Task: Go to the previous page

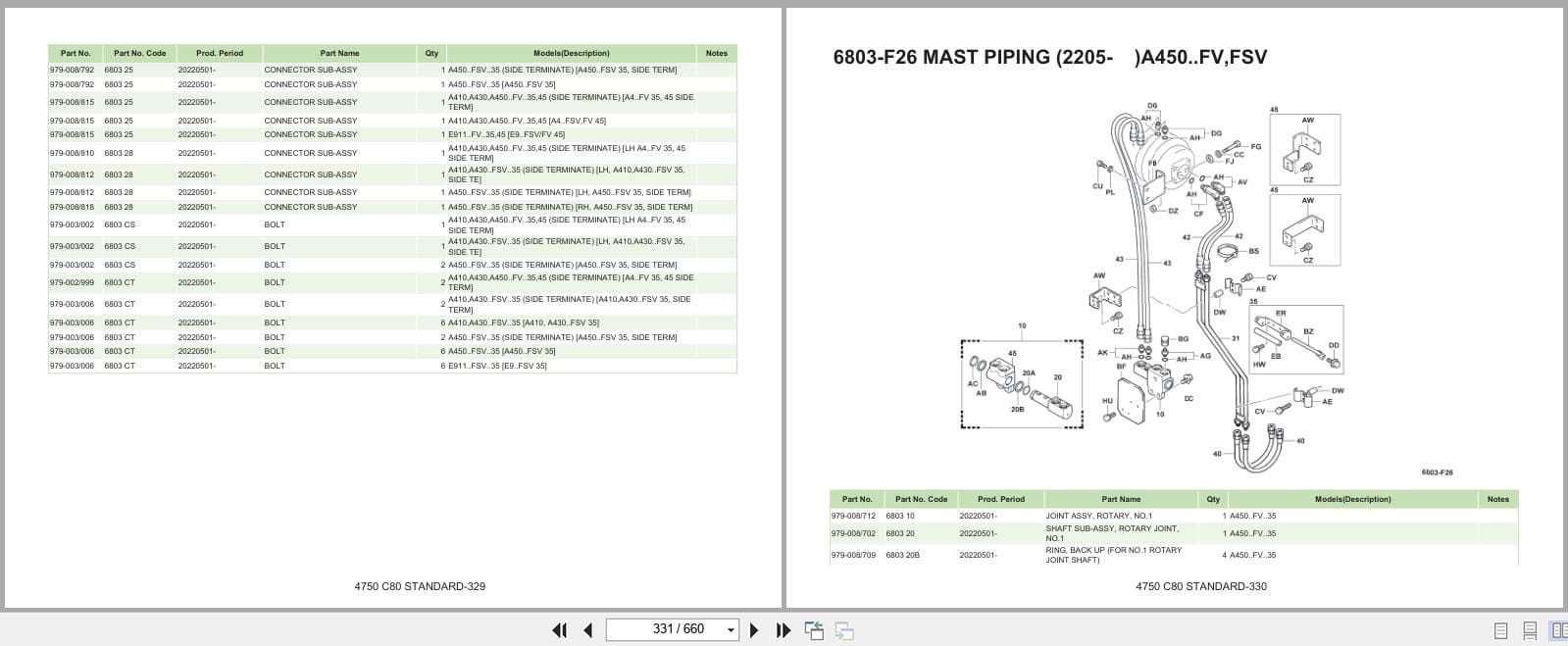Action: click(x=588, y=630)
